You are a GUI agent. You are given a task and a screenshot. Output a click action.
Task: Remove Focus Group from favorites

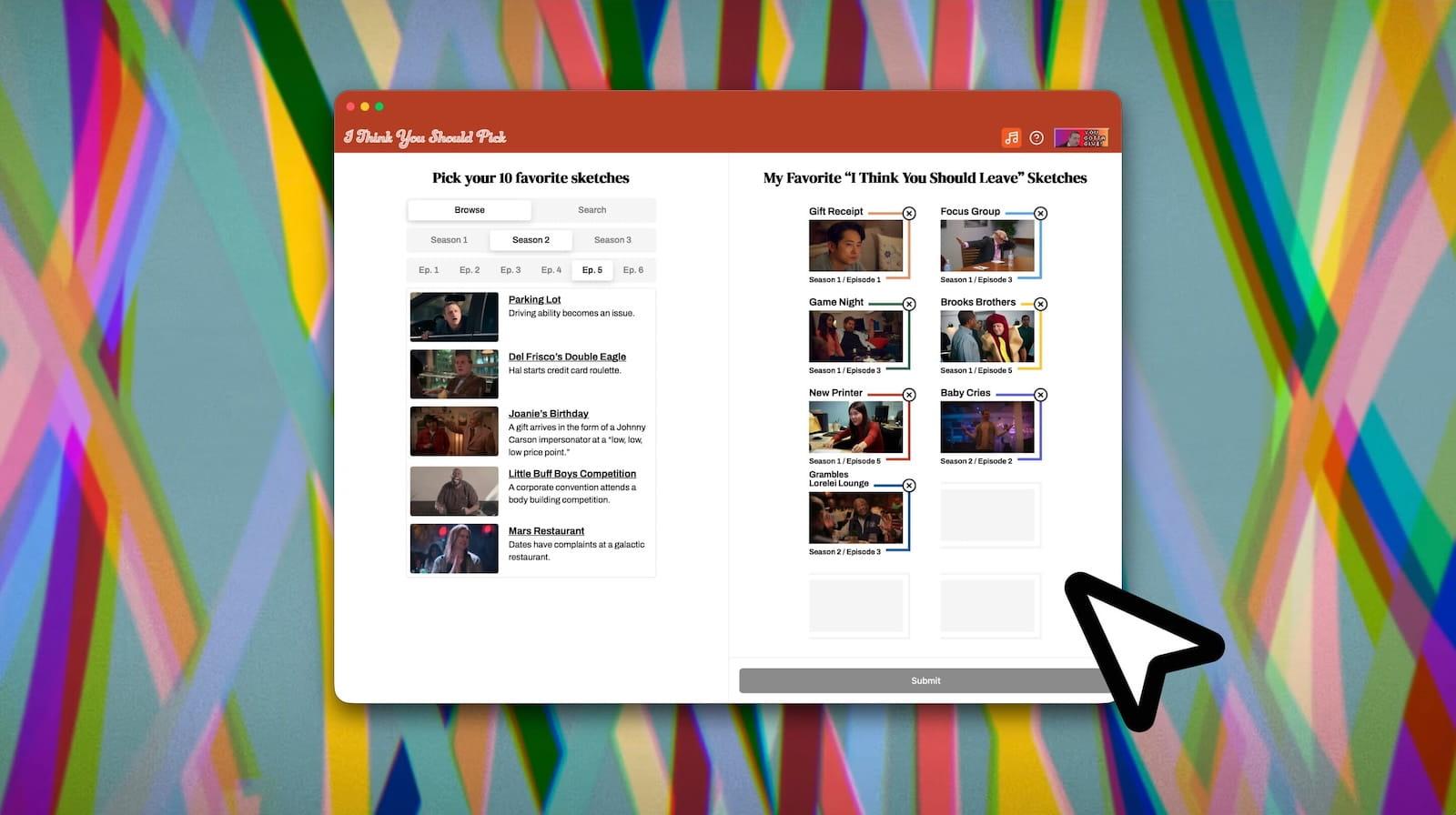[1040, 213]
